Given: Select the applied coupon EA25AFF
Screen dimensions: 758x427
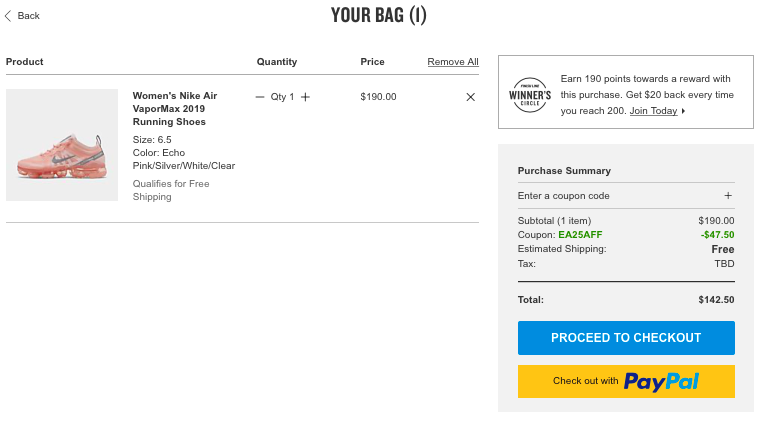Looking at the screenshot, I should coord(580,235).
